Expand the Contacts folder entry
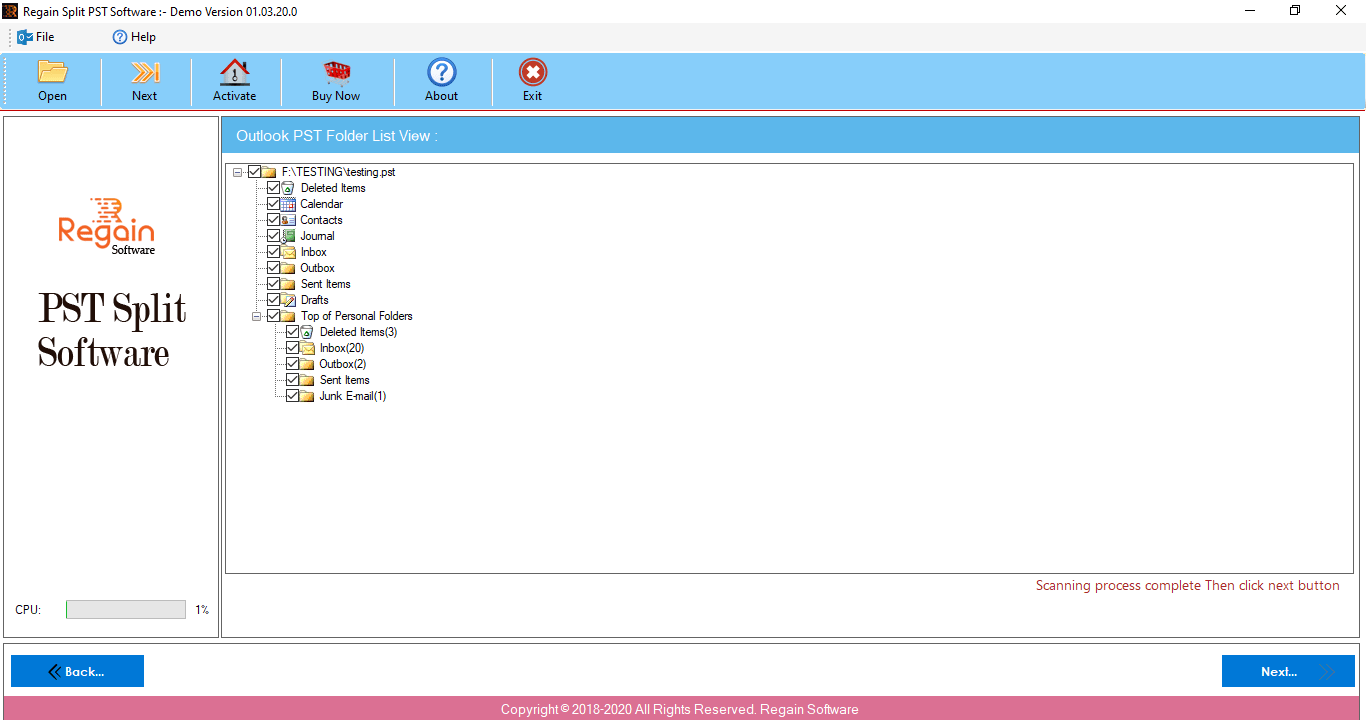The height and width of the screenshot is (720, 1366). [320, 219]
